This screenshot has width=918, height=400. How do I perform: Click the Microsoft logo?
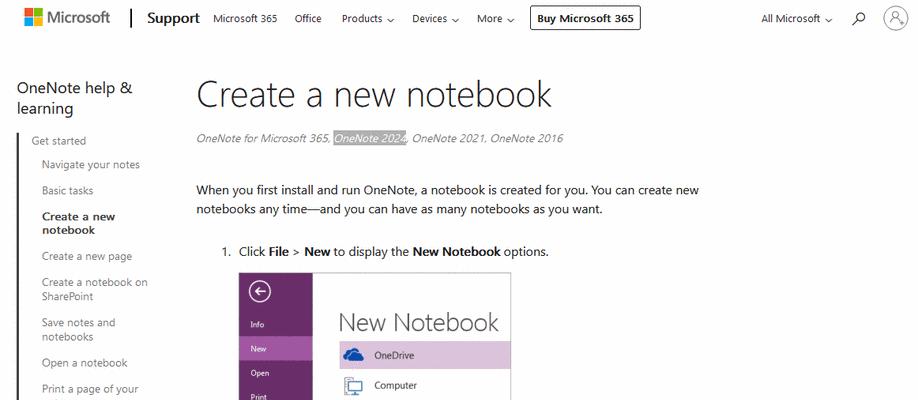67,18
